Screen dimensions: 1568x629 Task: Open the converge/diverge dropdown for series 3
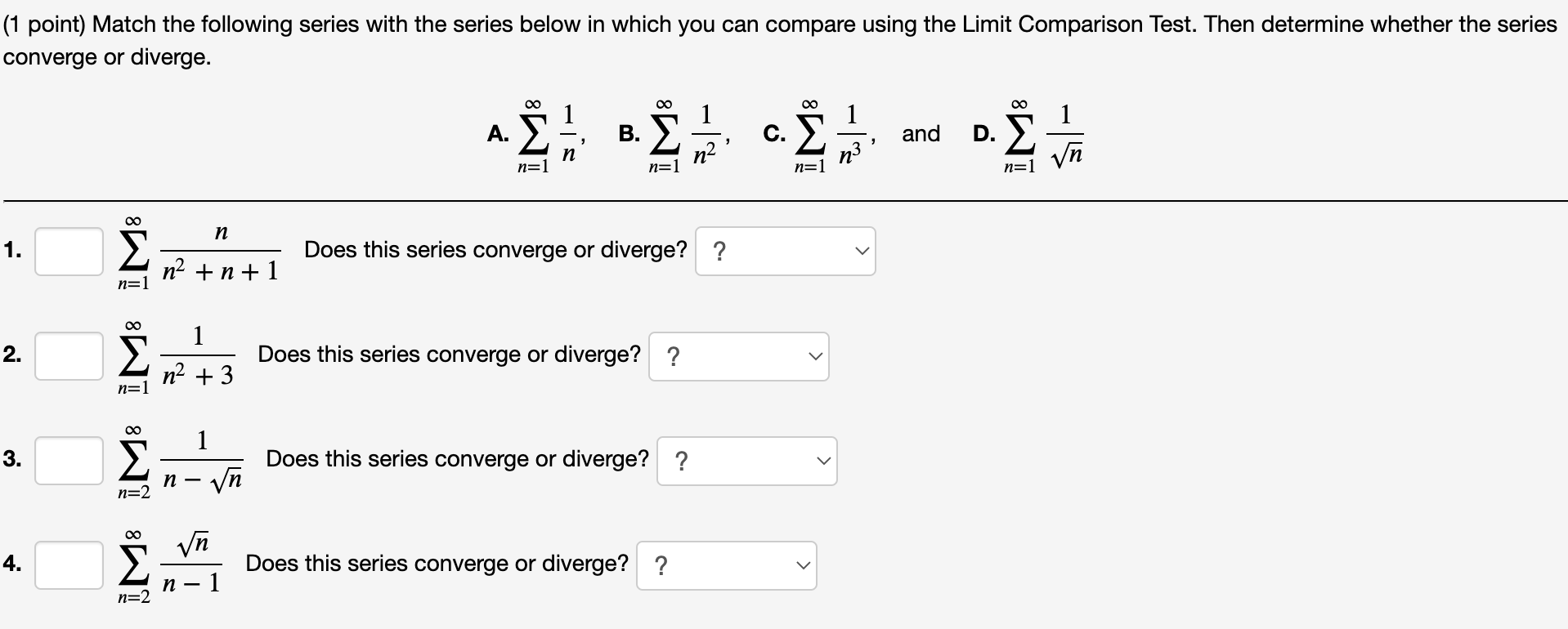(x=746, y=460)
